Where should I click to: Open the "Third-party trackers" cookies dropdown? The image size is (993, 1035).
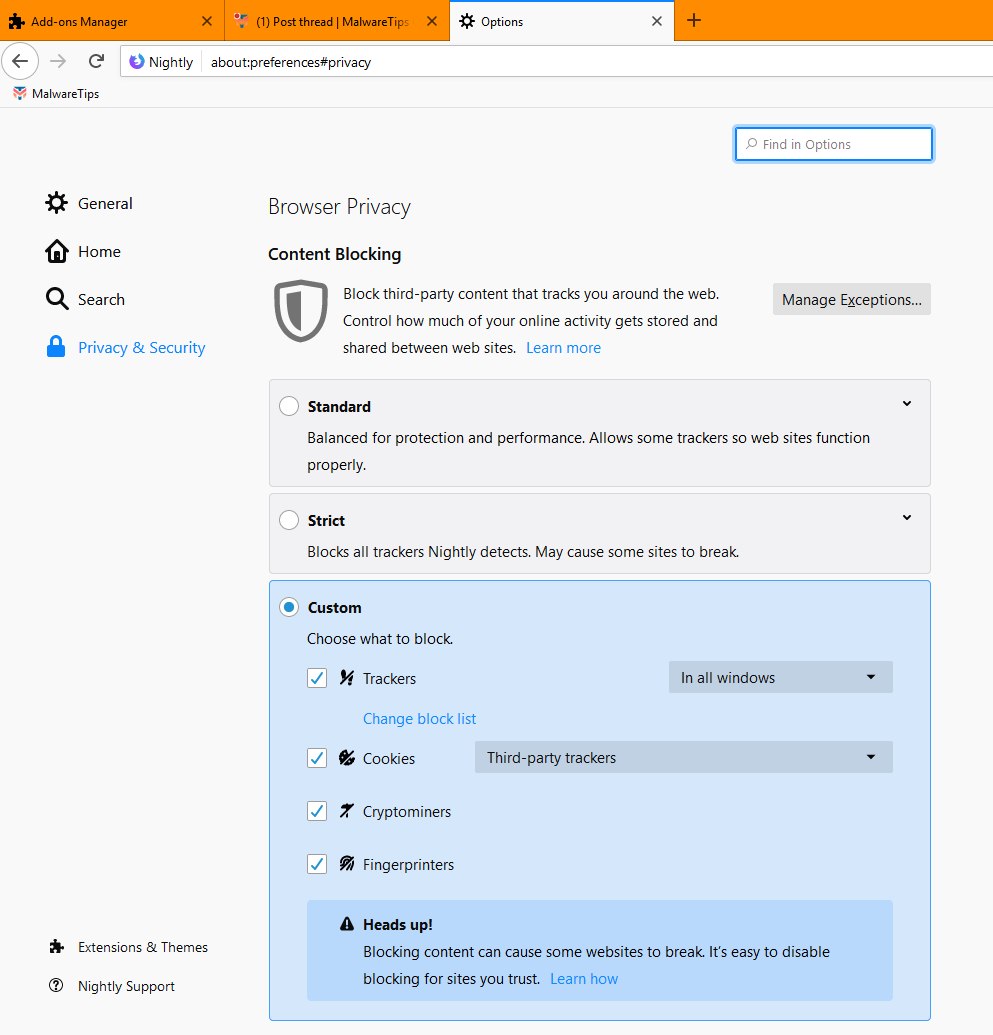point(683,757)
